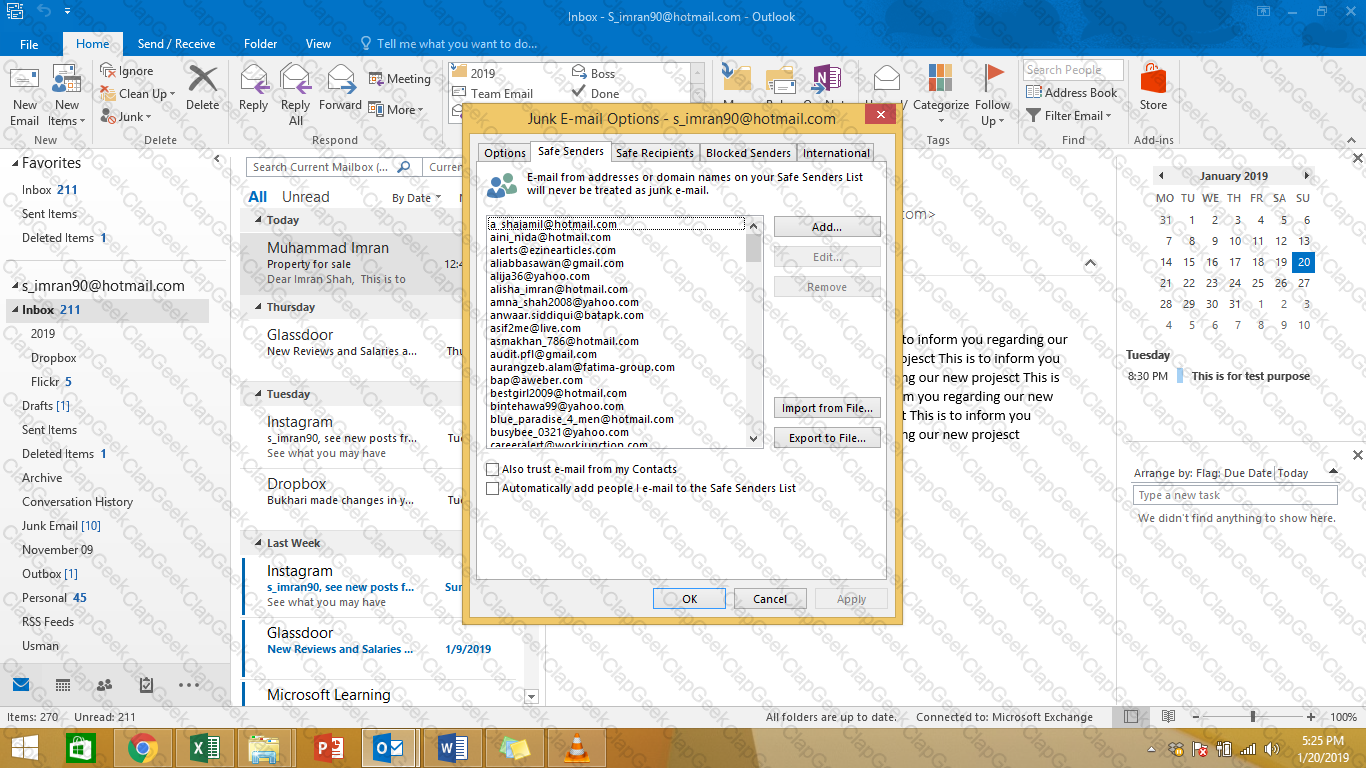Screen dimensions: 1366x768
Task: Adjust the zoom slider in the status bar
Action: (1252, 717)
